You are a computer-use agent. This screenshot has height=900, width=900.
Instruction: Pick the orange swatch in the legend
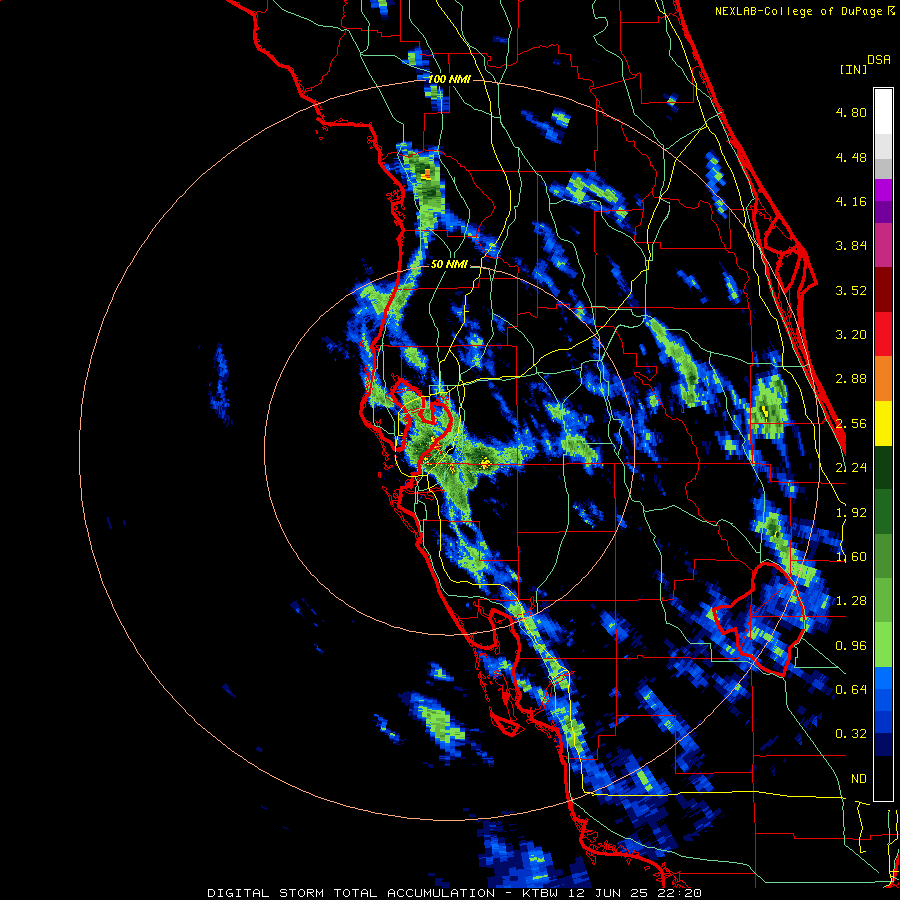click(x=883, y=379)
